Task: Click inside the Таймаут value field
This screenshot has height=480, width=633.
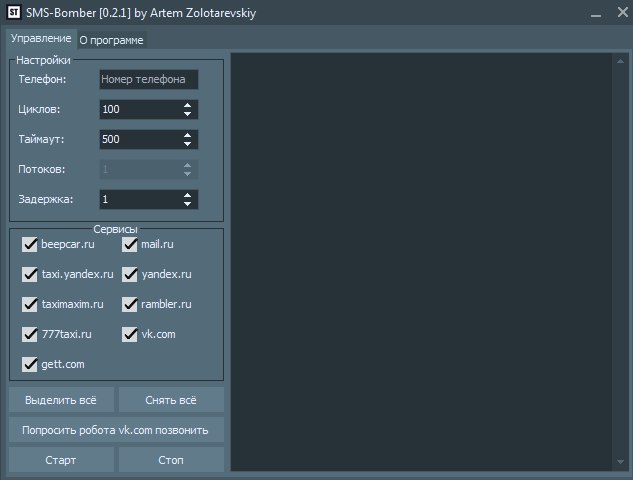Action: (x=138, y=139)
